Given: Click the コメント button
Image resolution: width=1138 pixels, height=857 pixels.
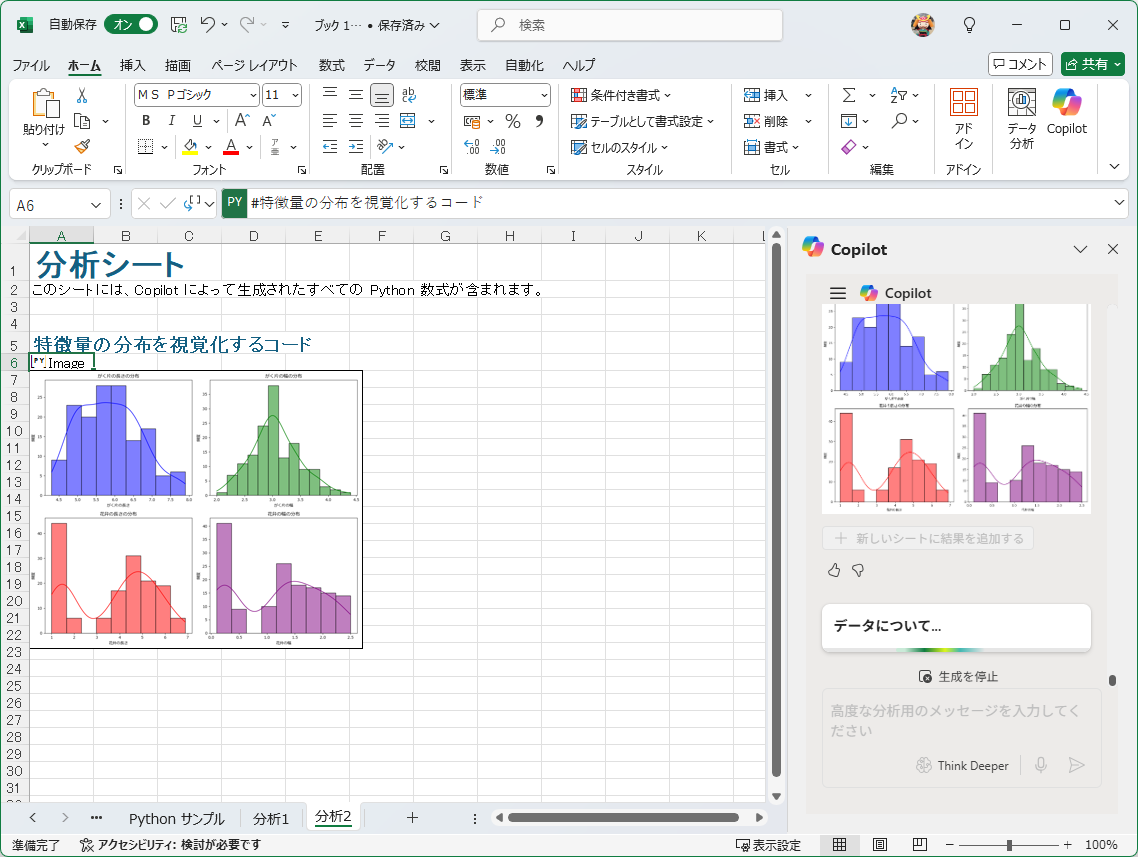Looking at the screenshot, I should [1020, 64].
